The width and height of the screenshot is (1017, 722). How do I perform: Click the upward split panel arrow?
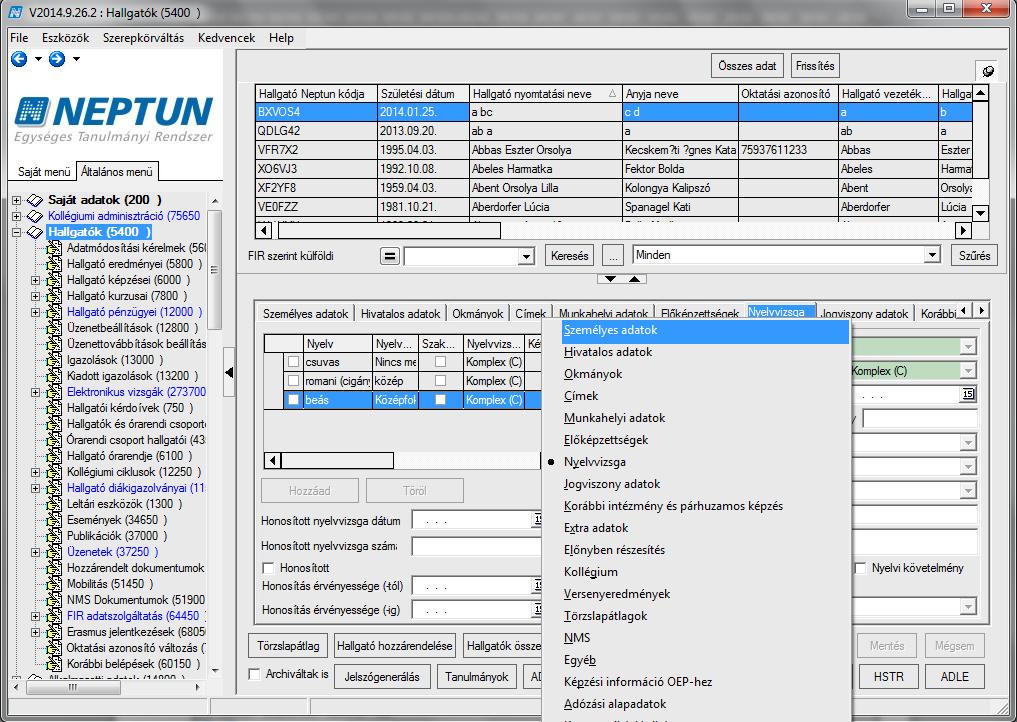coord(634,279)
